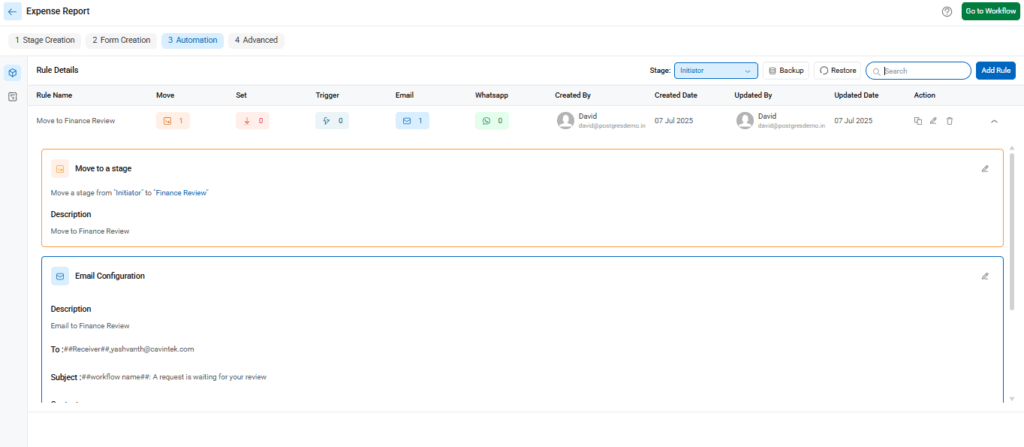Image resolution: width=1024 pixels, height=447 pixels.
Task: Open the second left sidebar icon
Action: click(x=13, y=97)
